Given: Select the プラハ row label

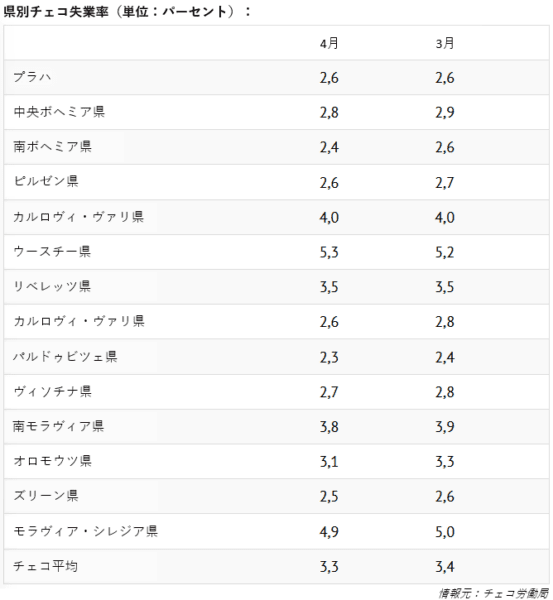Looking at the screenshot, I should [x=32, y=77].
